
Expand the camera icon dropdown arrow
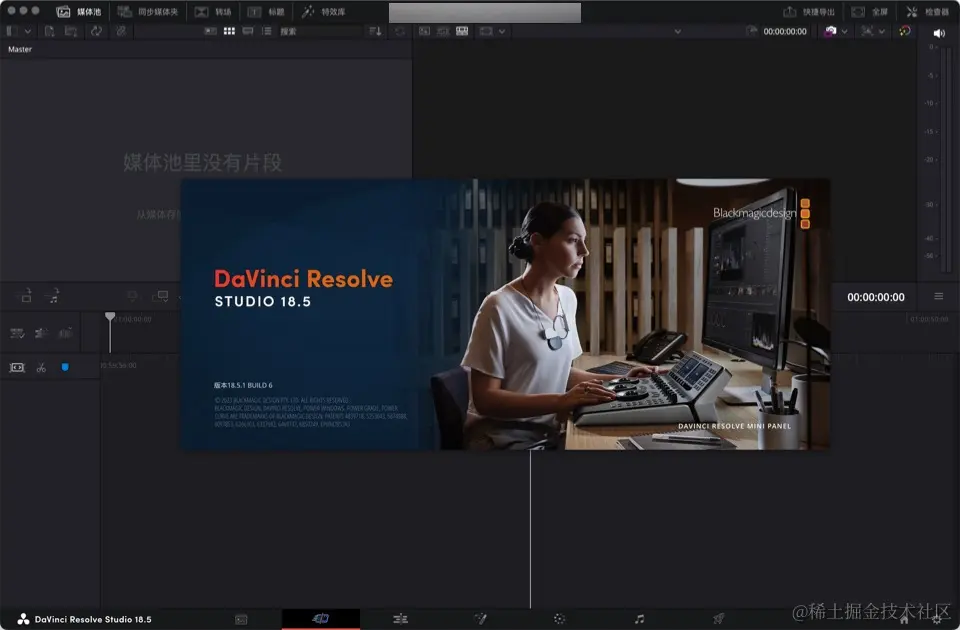click(844, 31)
